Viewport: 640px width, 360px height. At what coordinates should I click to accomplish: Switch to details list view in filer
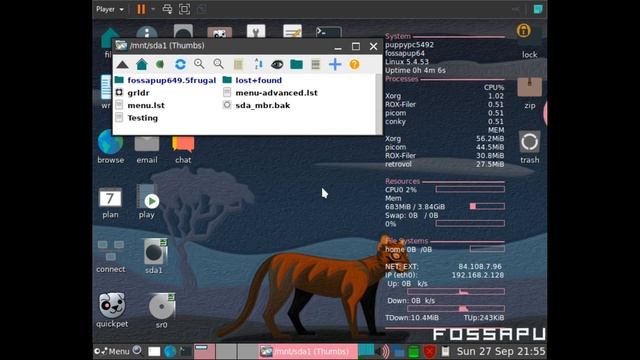[x=238, y=64]
